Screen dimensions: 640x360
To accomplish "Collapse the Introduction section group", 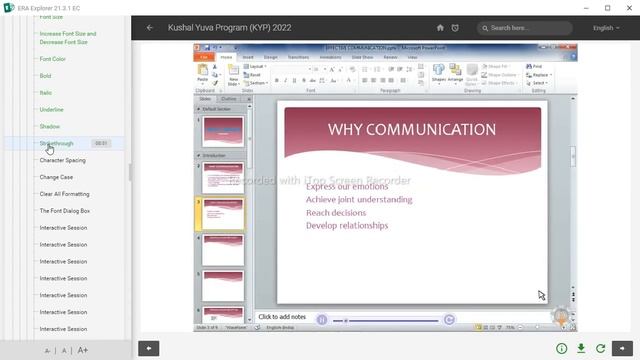I will pyautogui.click(x=199, y=156).
